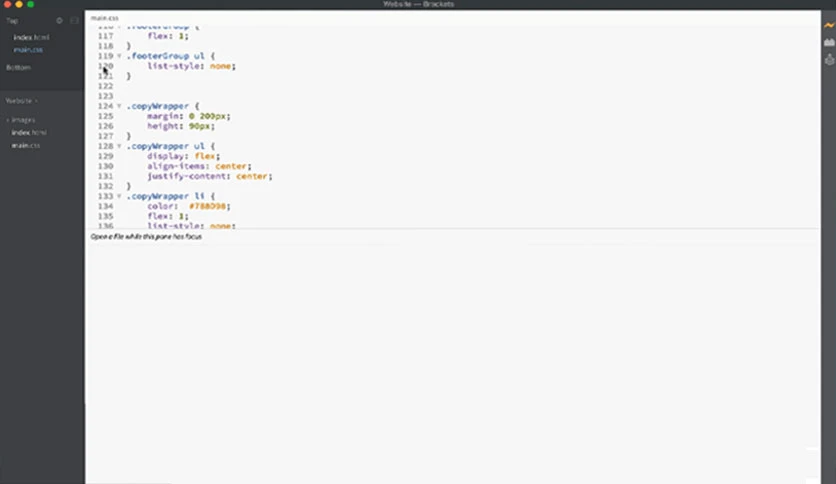Open index.html in the Website file tree
Image resolution: width=836 pixels, height=484 pixels.
point(29,132)
